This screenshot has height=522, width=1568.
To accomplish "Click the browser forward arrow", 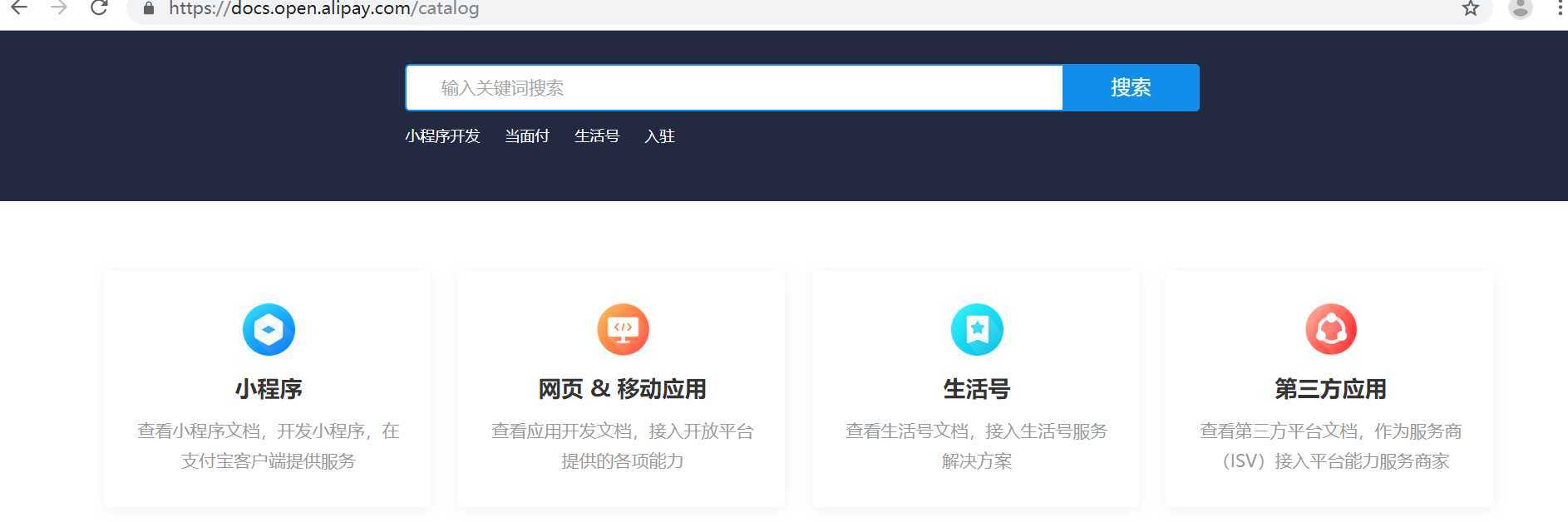I will click(59, 7).
